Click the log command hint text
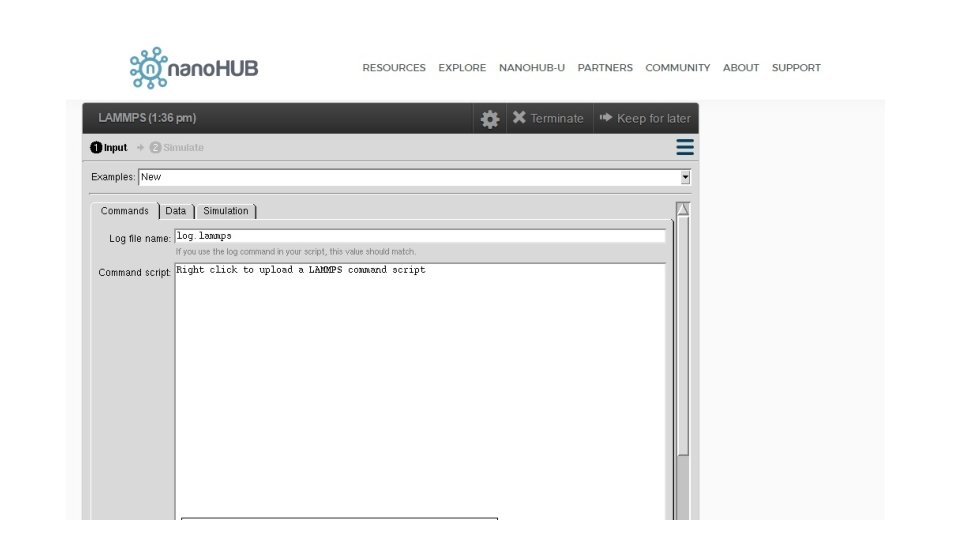The image size is (960, 540). [296, 252]
